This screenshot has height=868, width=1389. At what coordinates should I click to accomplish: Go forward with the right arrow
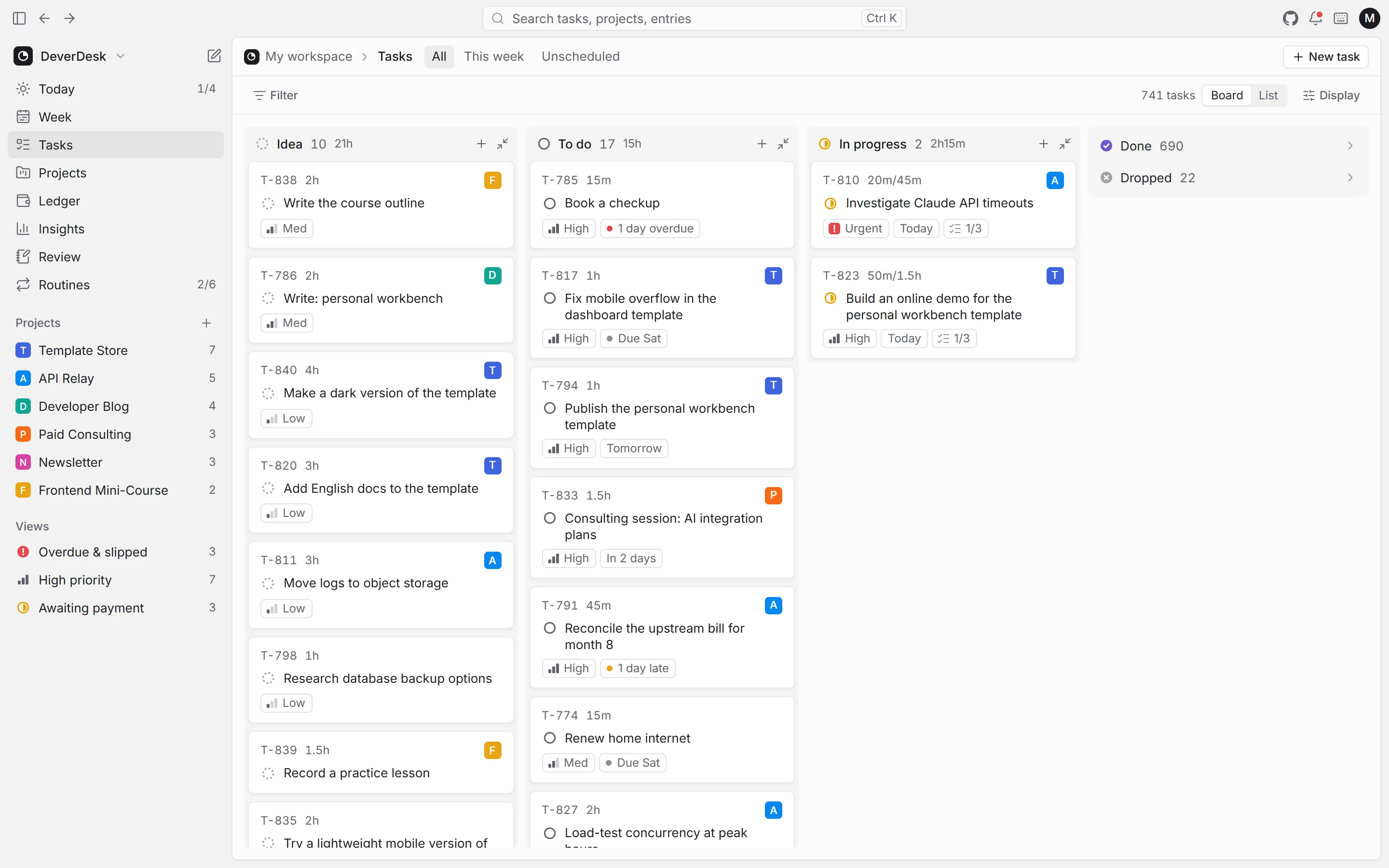tap(69, 18)
